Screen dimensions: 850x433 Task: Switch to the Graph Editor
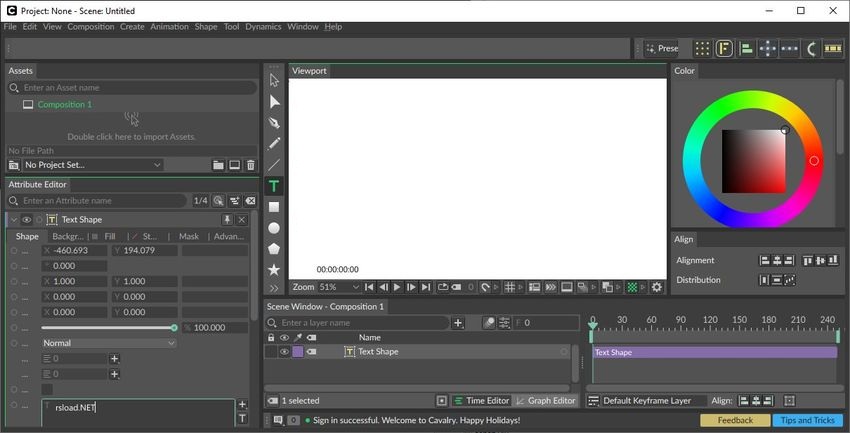point(546,401)
